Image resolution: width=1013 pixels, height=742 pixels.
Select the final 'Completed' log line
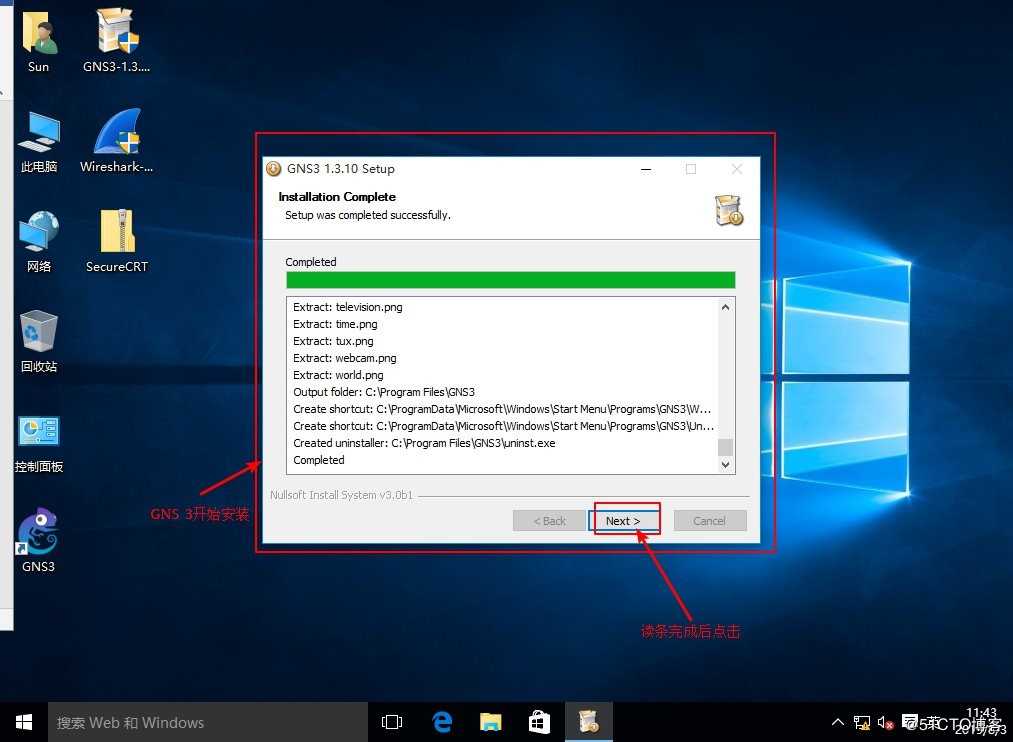tap(319, 460)
